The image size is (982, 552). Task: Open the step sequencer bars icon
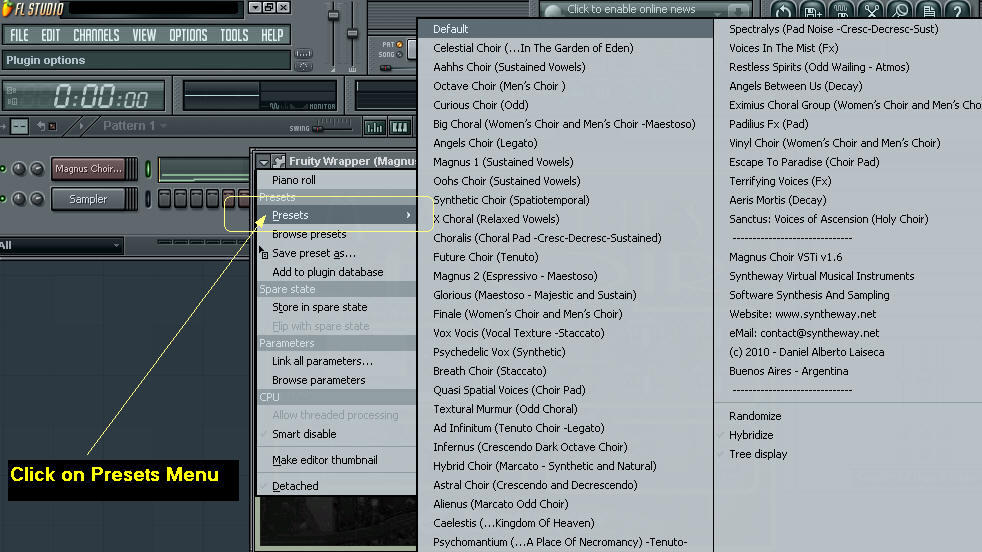click(375, 128)
